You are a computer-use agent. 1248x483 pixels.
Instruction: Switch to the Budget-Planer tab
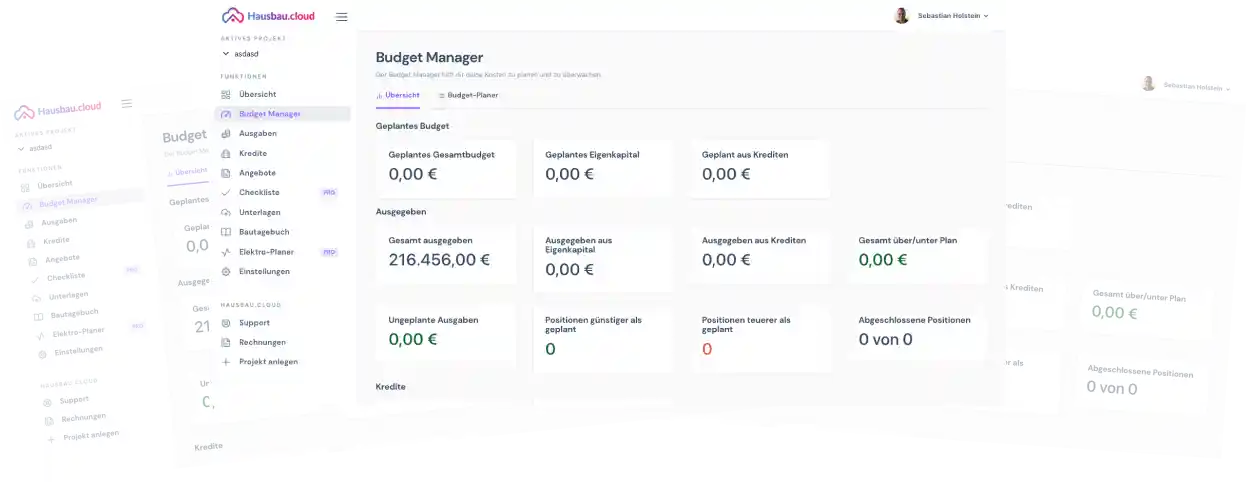pos(468,95)
